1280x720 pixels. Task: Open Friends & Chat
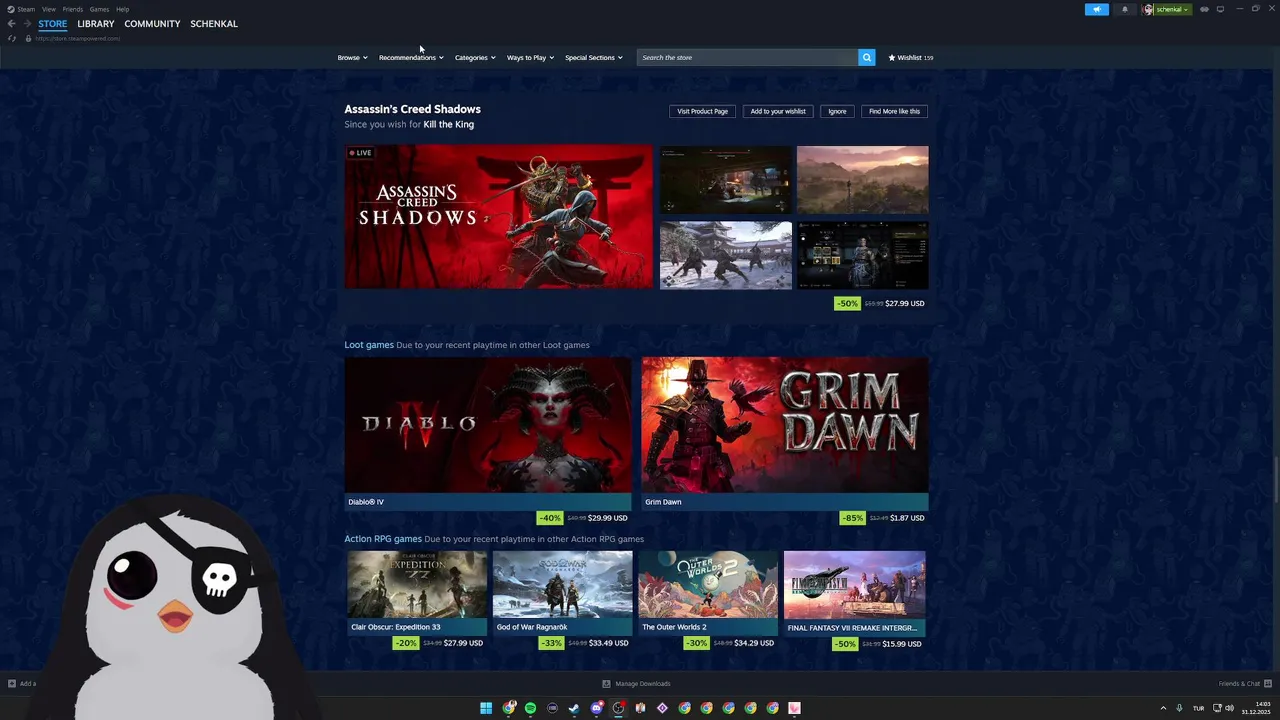[x=1243, y=684]
